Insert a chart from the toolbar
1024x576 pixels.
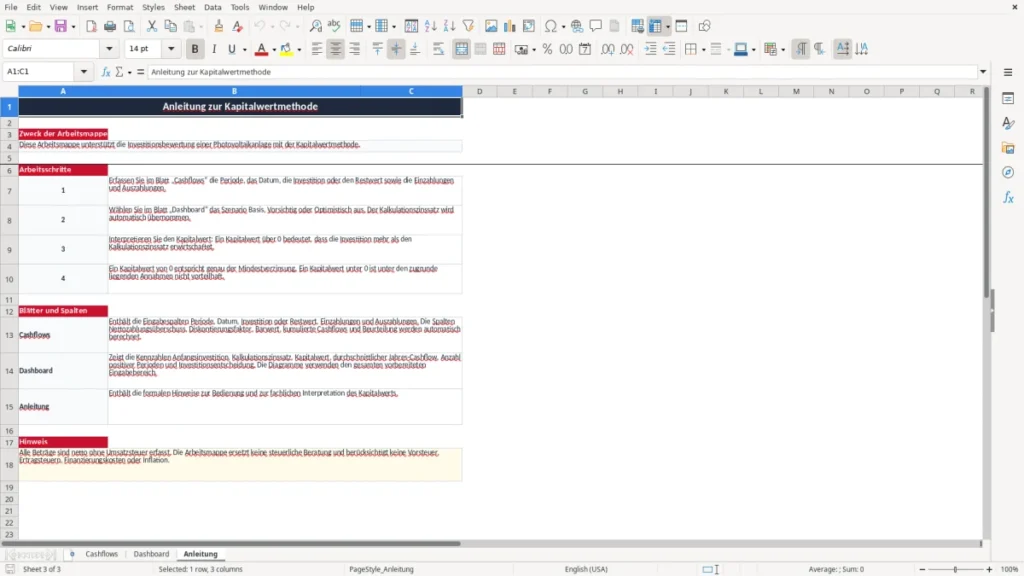(x=509, y=26)
